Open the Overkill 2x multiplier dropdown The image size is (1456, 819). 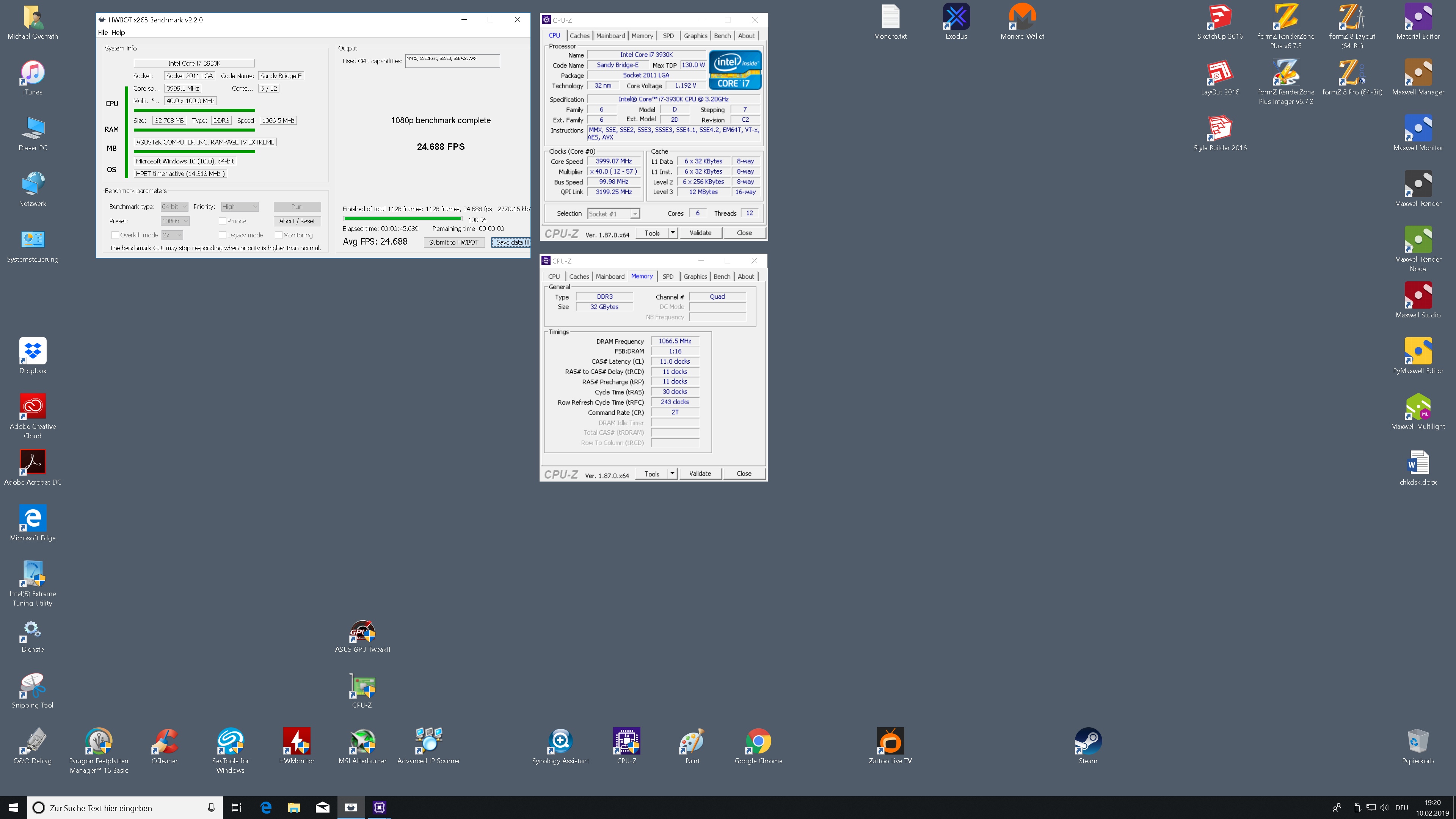172,235
